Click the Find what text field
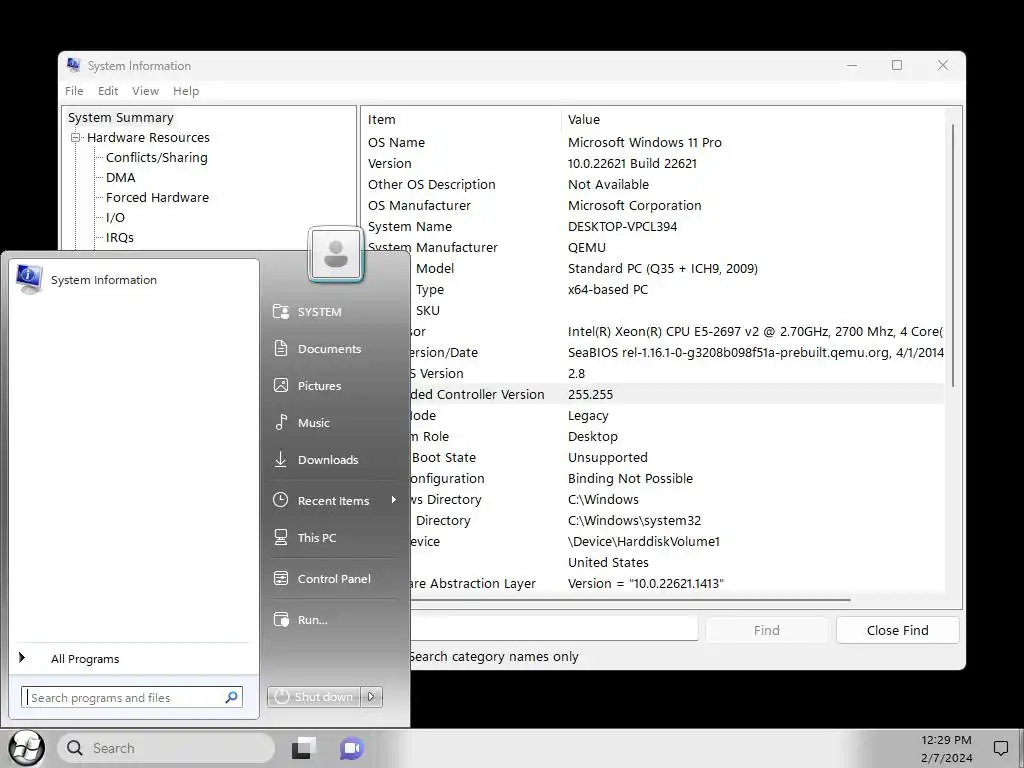 point(554,629)
